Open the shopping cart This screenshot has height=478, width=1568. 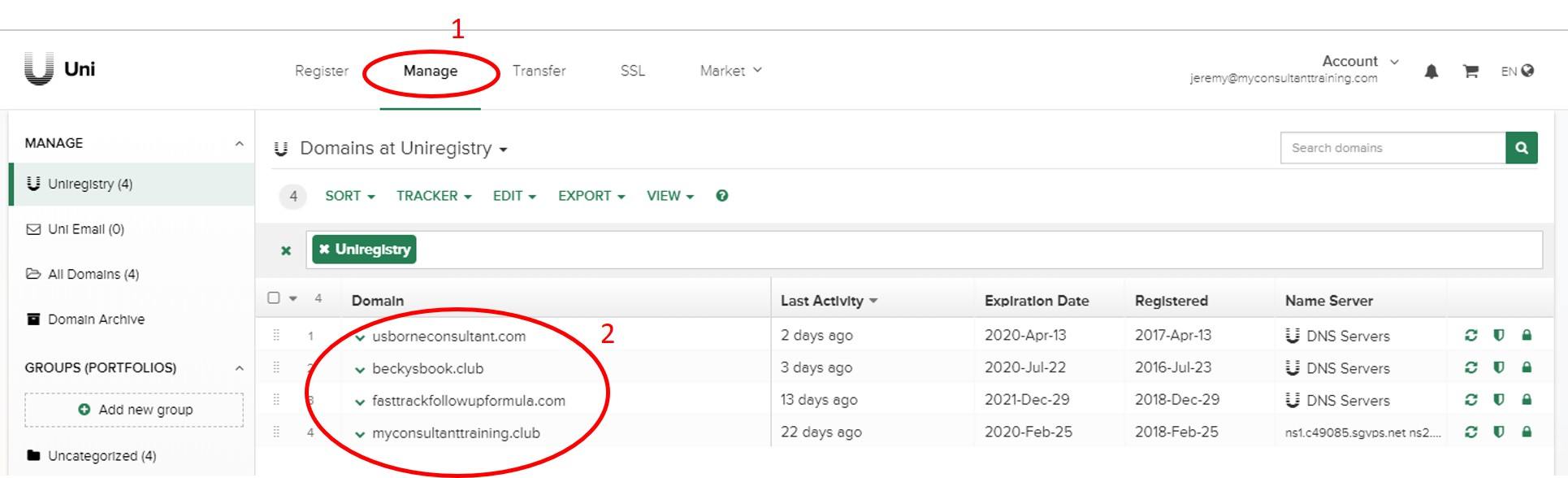pos(1471,72)
